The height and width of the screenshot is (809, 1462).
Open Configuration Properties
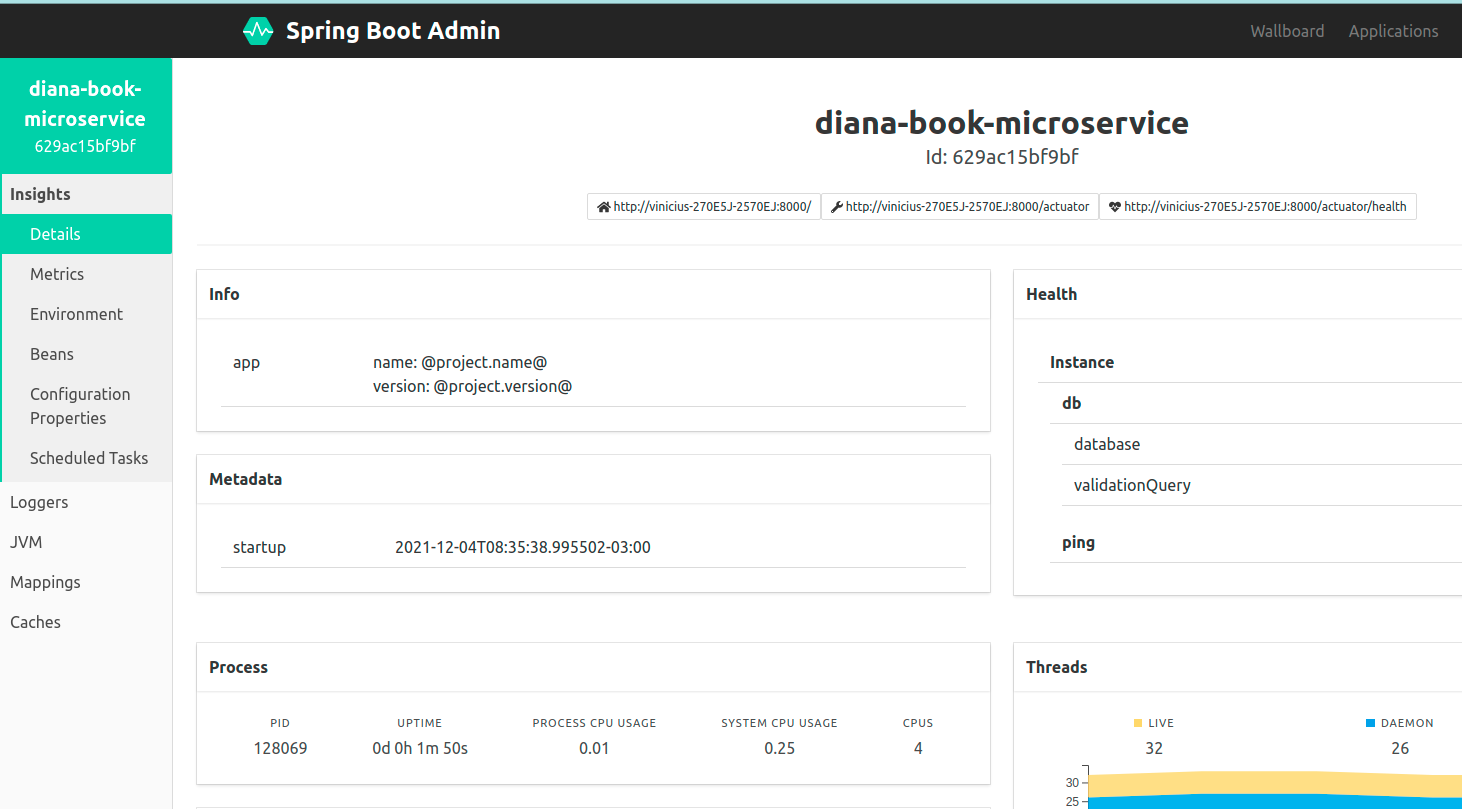pos(86,406)
